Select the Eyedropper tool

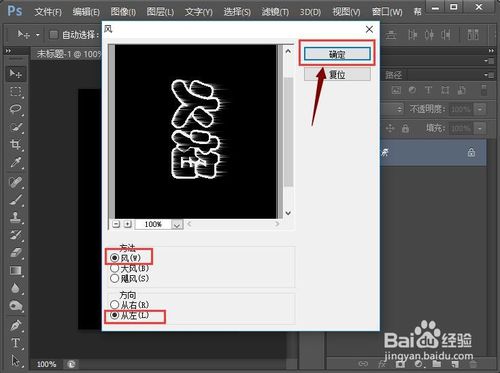[15, 162]
